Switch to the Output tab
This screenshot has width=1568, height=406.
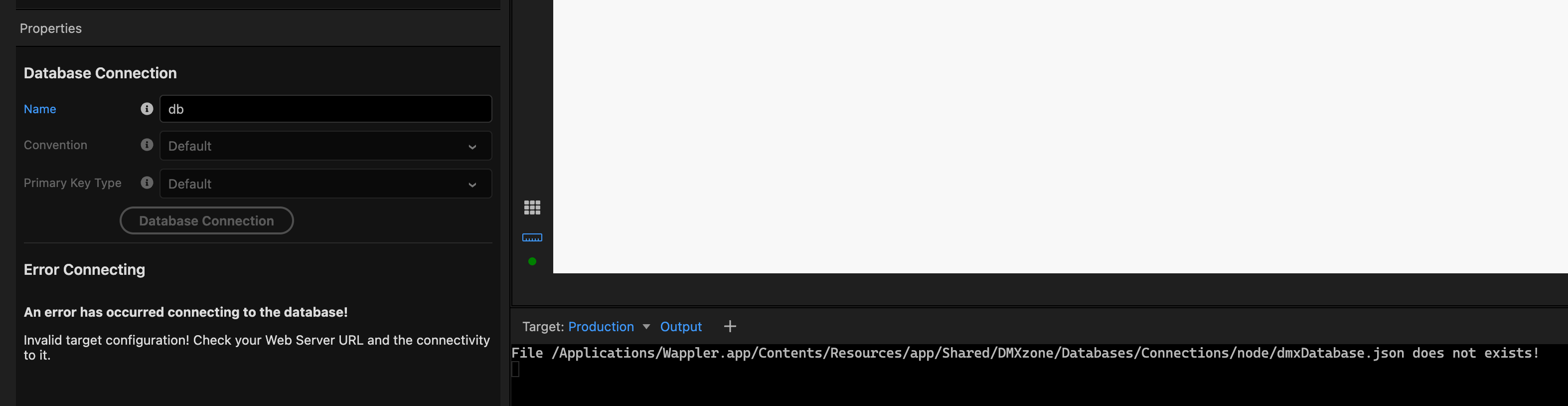click(680, 327)
